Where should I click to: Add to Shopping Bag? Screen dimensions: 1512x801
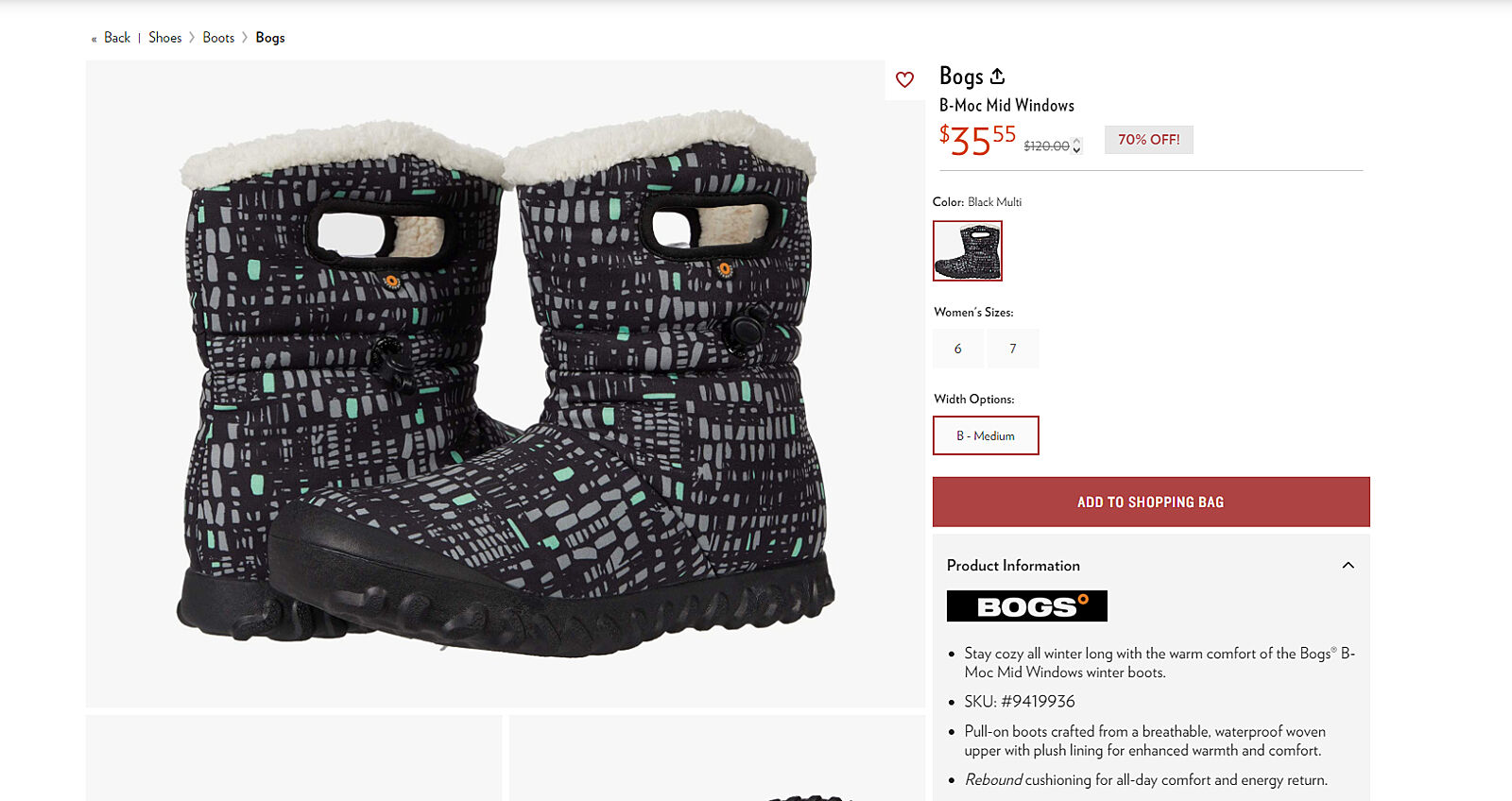pyautogui.click(x=1151, y=502)
